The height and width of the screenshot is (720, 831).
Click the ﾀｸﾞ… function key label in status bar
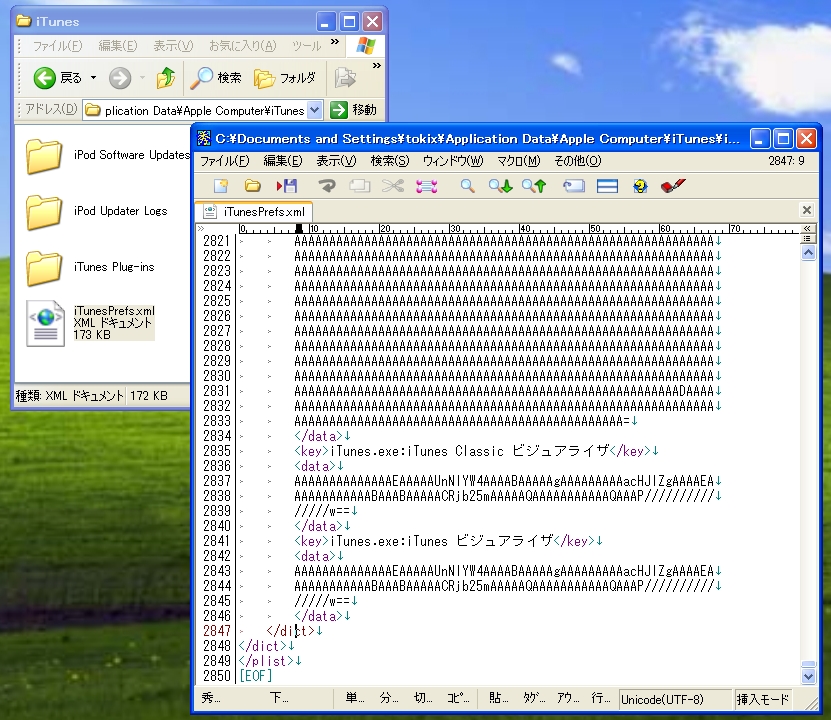(x=534, y=698)
